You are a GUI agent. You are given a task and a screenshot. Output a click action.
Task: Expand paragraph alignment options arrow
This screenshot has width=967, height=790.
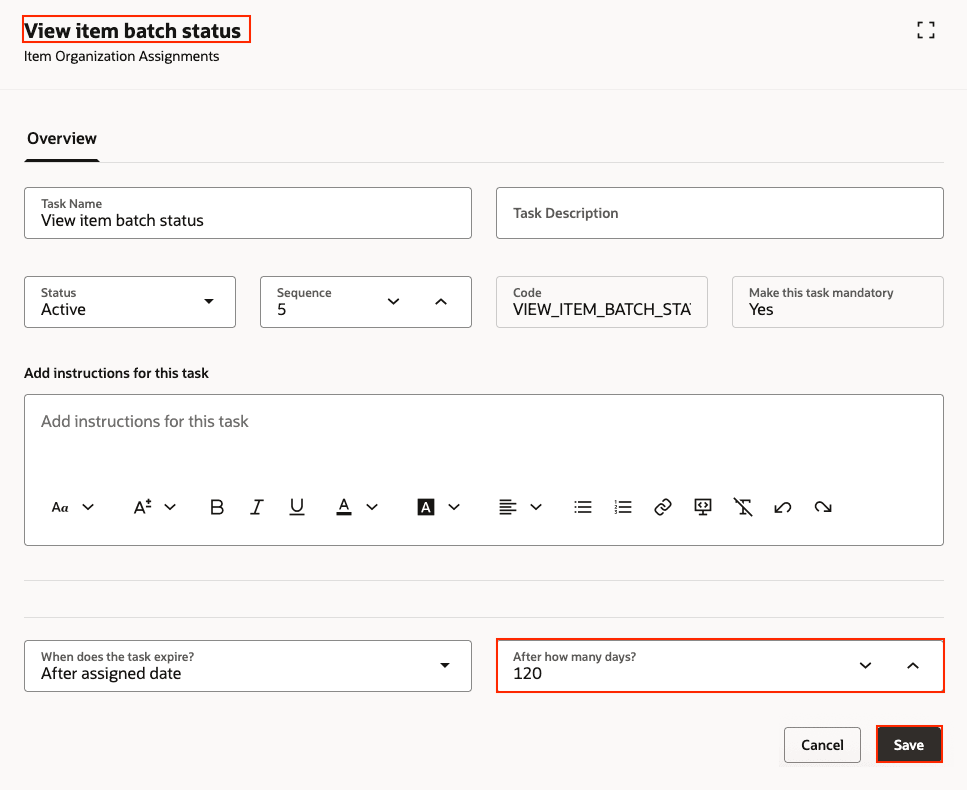click(x=536, y=507)
